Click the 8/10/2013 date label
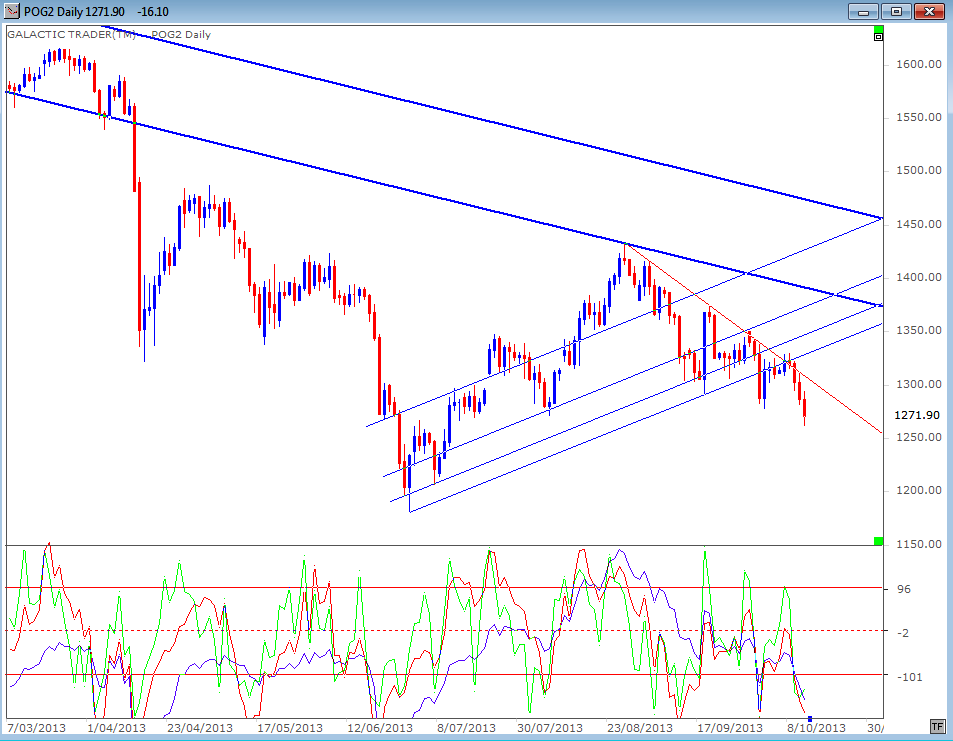The width and height of the screenshot is (953, 741). (816, 728)
